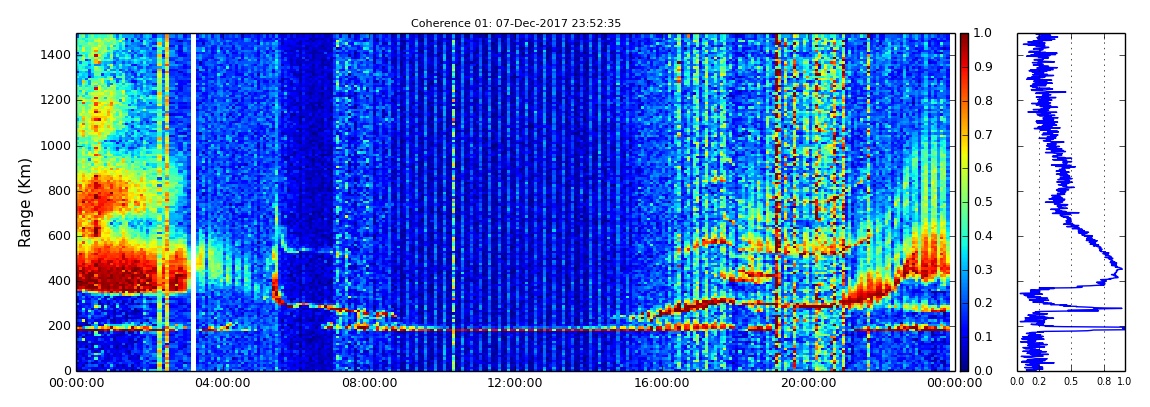
Task: Click the colorbar 0.7 tick label
Action: (x=981, y=135)
